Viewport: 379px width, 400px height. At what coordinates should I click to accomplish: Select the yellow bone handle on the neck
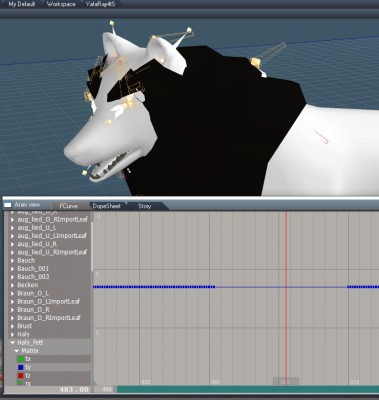(255, 62)
